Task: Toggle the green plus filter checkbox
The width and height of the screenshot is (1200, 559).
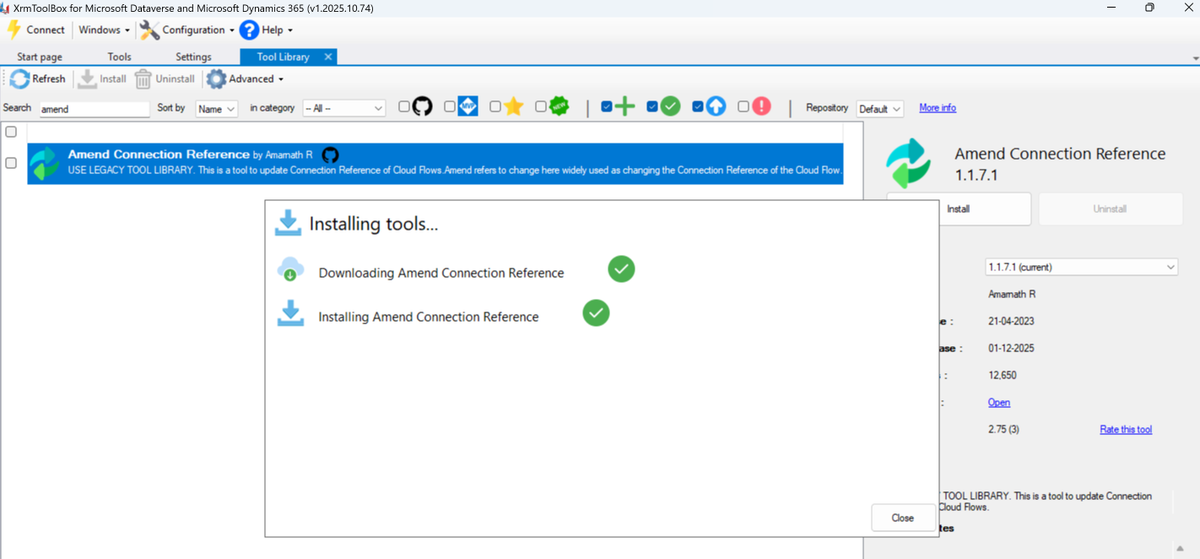Action: tap(607, 106)
